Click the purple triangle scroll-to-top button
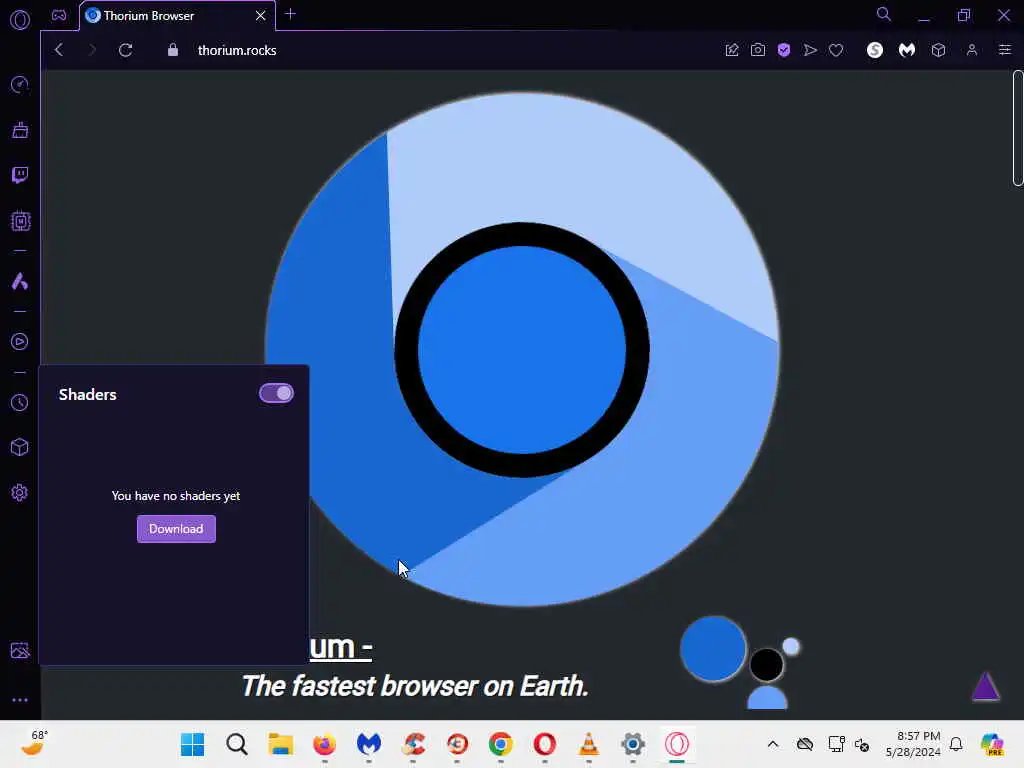The width and height of the screenshot is (1024, 768). pyautogui.click(x=985, y=686)
